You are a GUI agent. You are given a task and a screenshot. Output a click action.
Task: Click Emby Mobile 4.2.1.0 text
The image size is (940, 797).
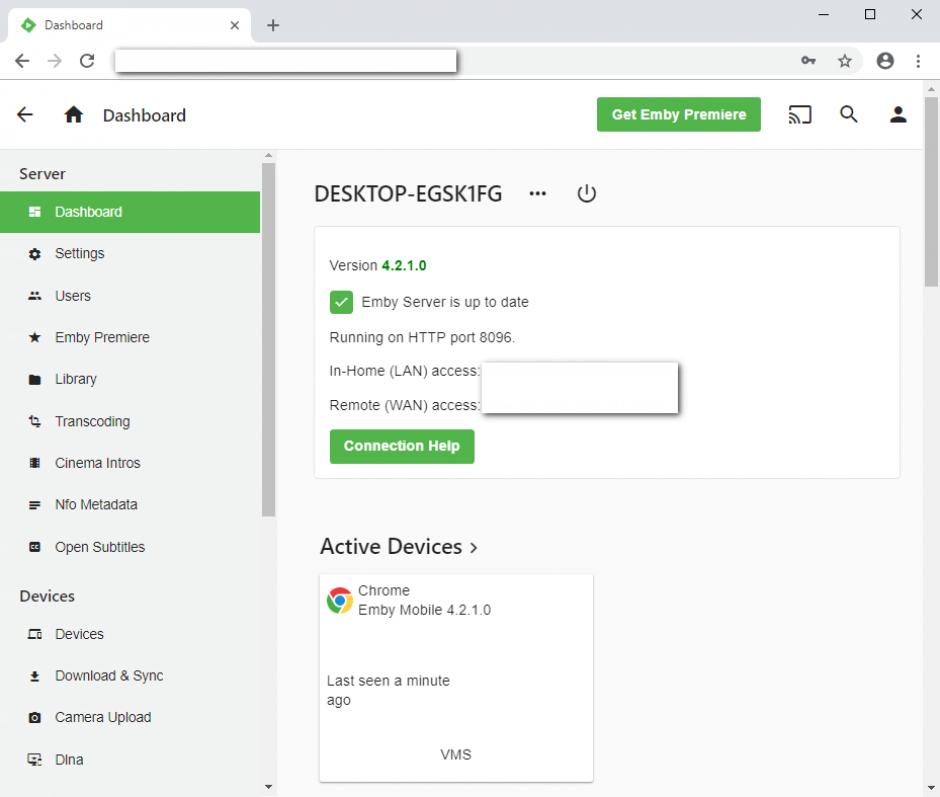click(424, 610)
